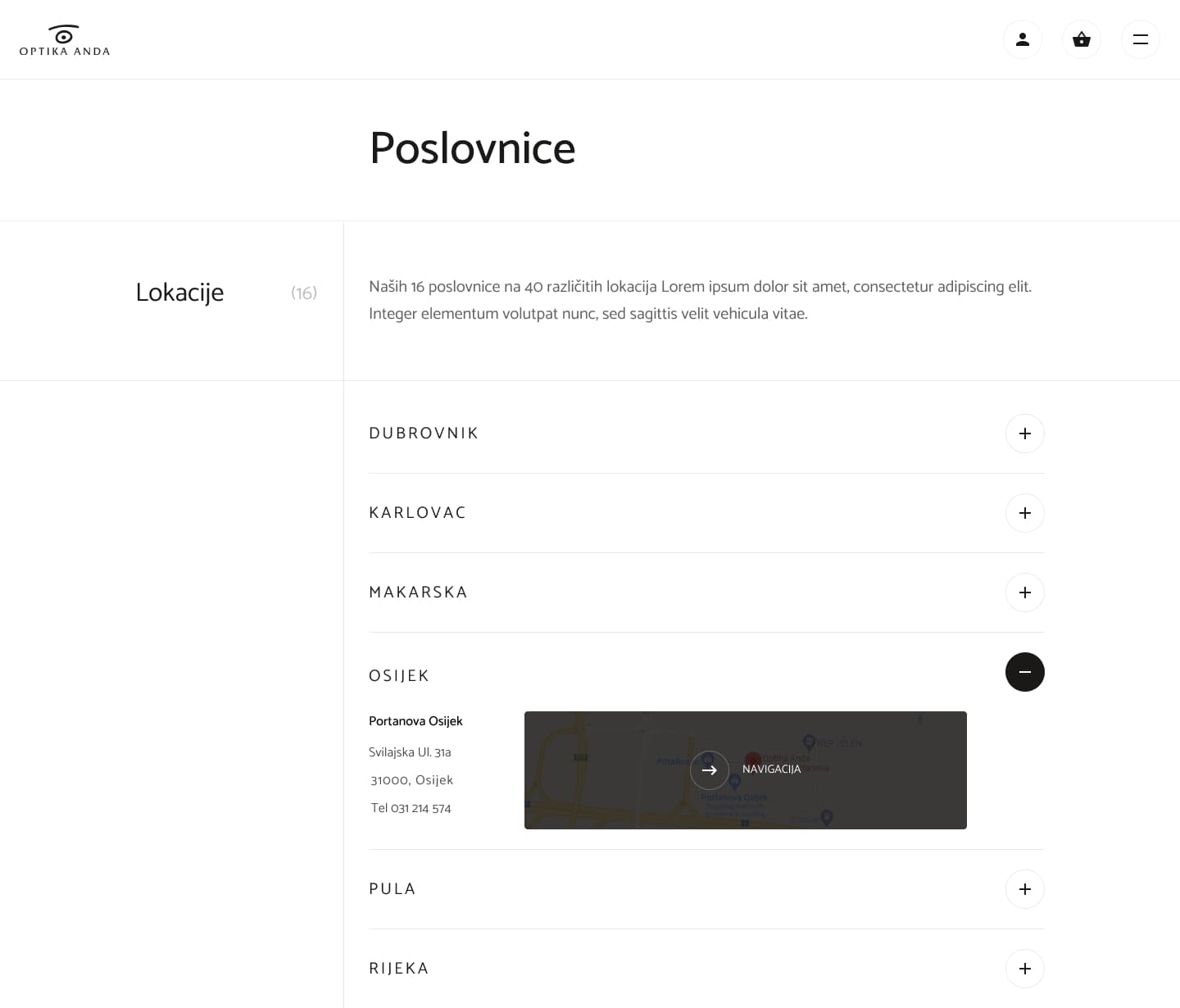
Task: Open the hamburger menu icon
Action: click(1141, 39)
